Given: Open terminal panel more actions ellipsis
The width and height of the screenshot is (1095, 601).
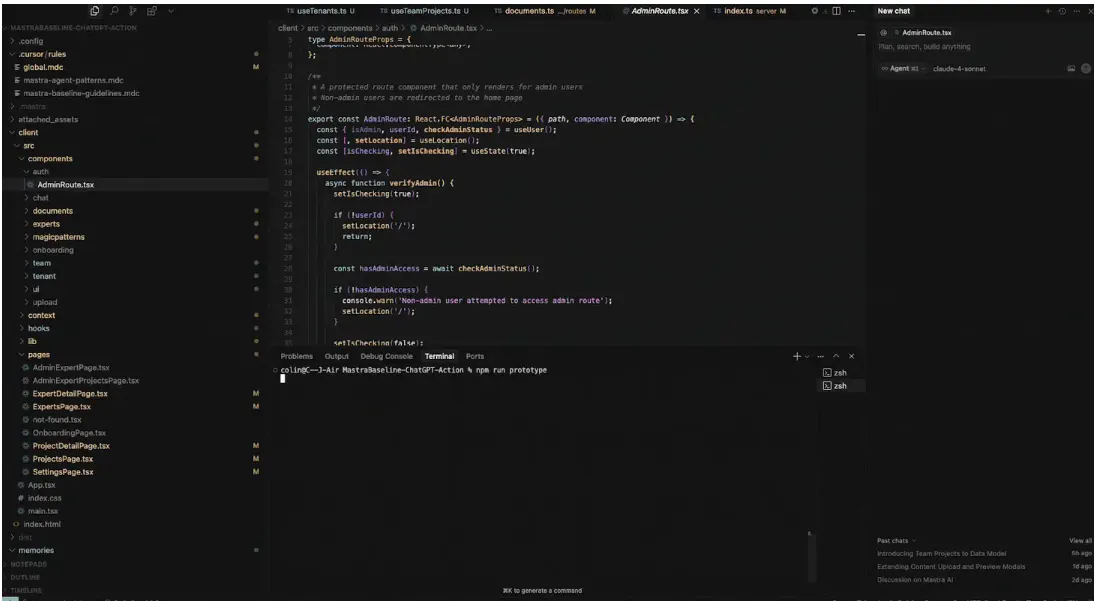Looking at the screenshot, I should tap(821, 356).
